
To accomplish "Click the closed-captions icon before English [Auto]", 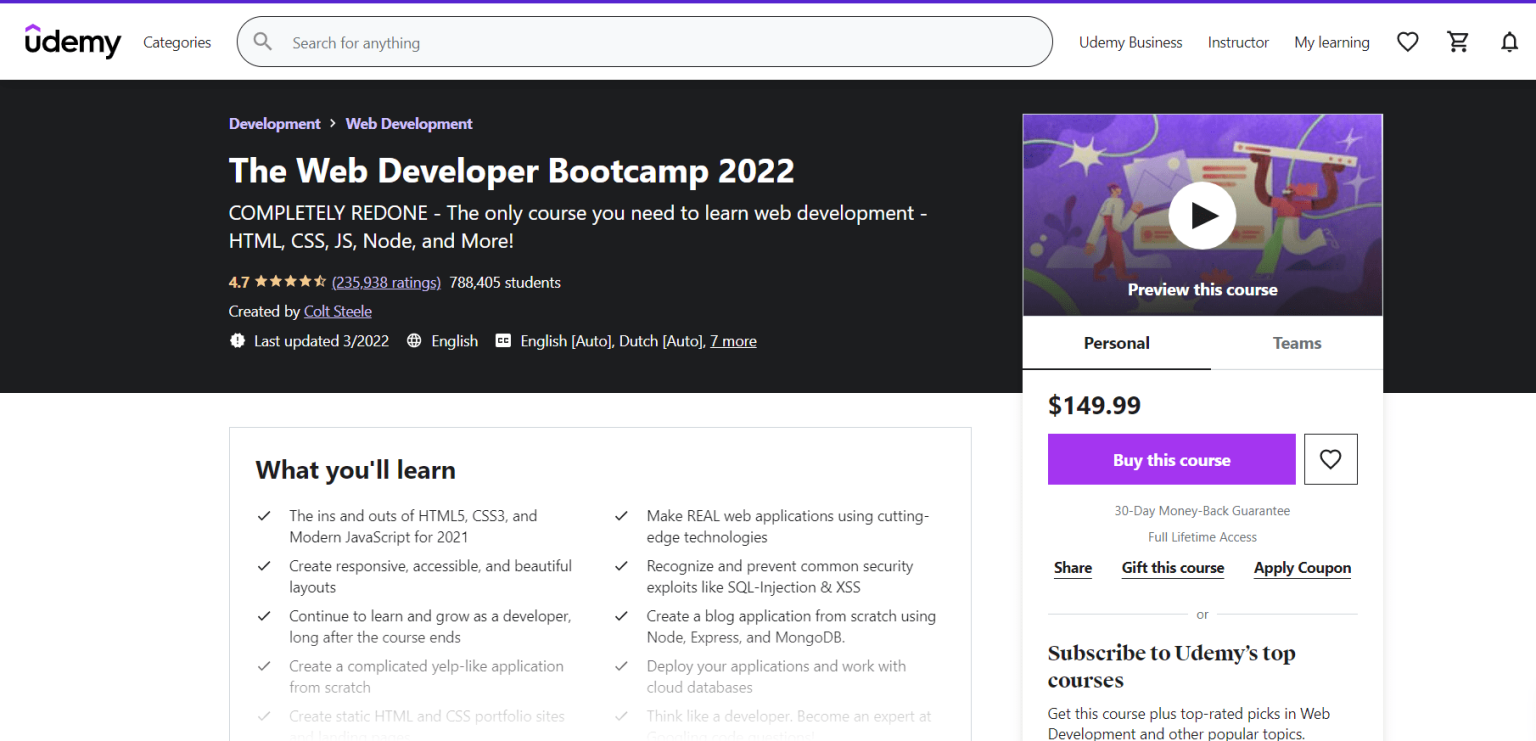I will (503, 340).
